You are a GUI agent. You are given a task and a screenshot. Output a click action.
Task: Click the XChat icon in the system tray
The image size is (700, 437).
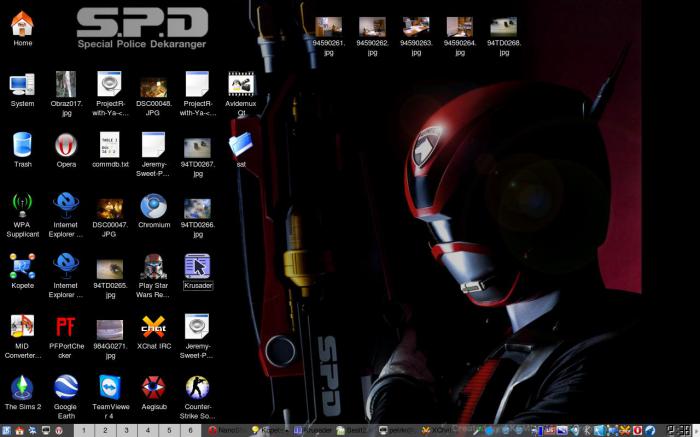coord(625,430)
